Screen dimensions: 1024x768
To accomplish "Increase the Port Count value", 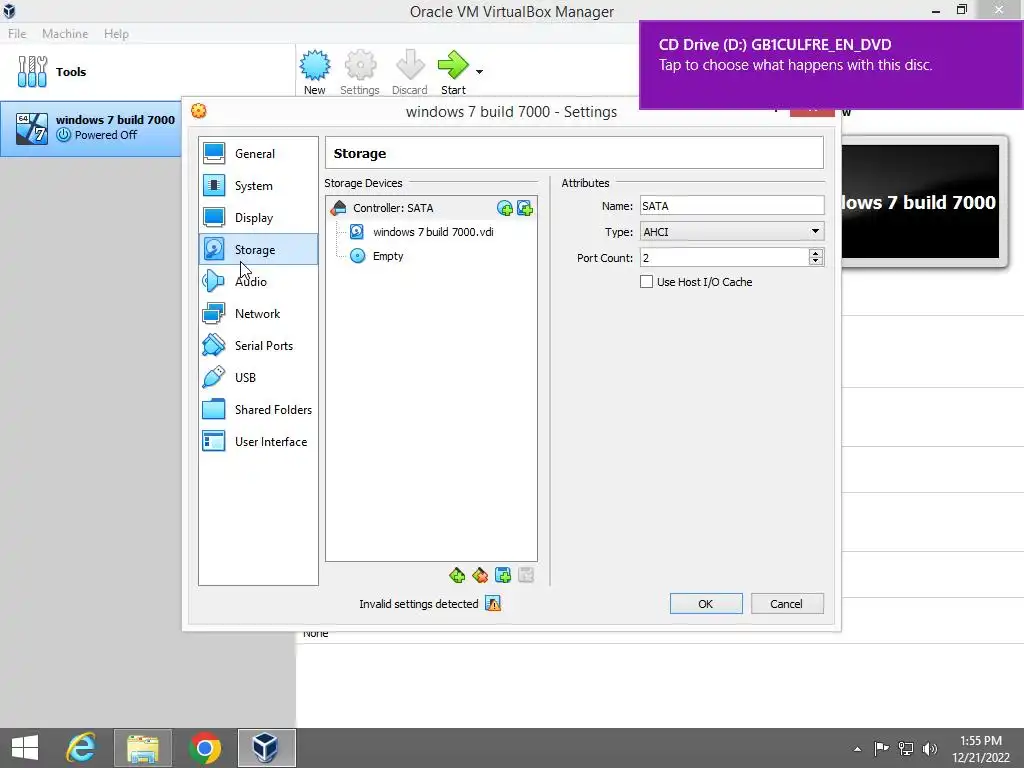I will point(816,253).
